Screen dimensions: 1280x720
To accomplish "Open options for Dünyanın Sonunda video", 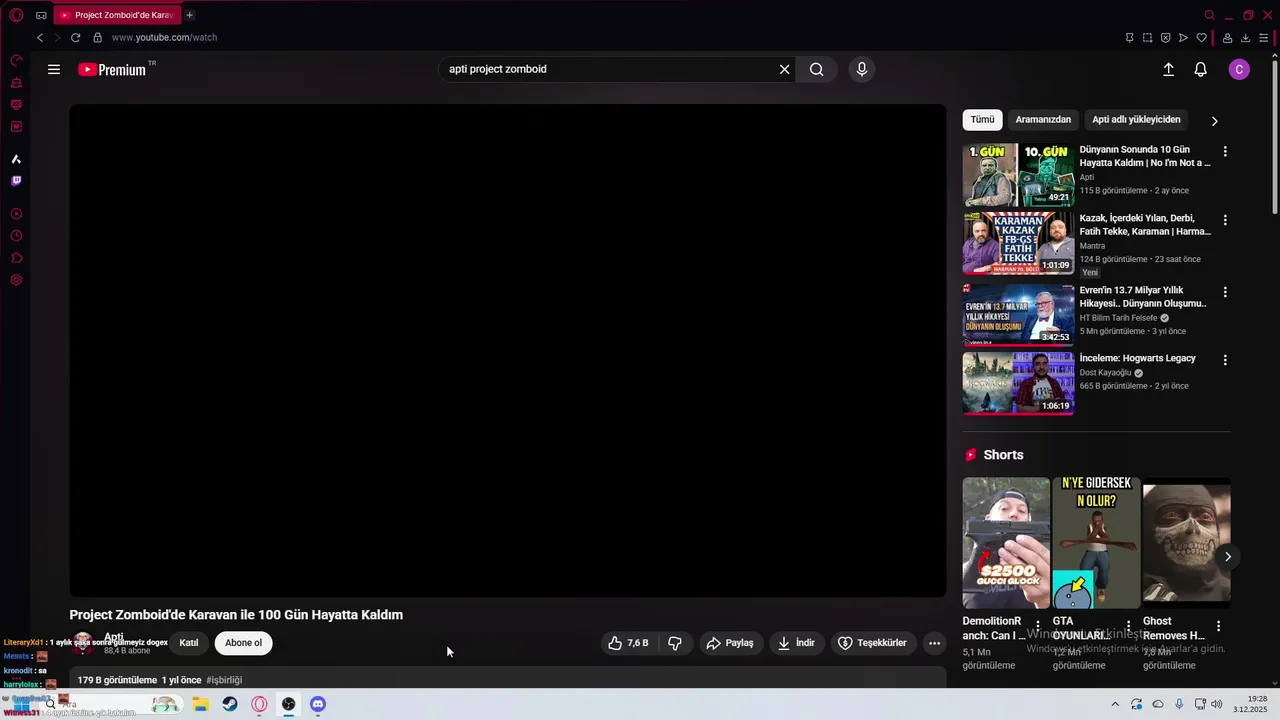I will 1225,152.
